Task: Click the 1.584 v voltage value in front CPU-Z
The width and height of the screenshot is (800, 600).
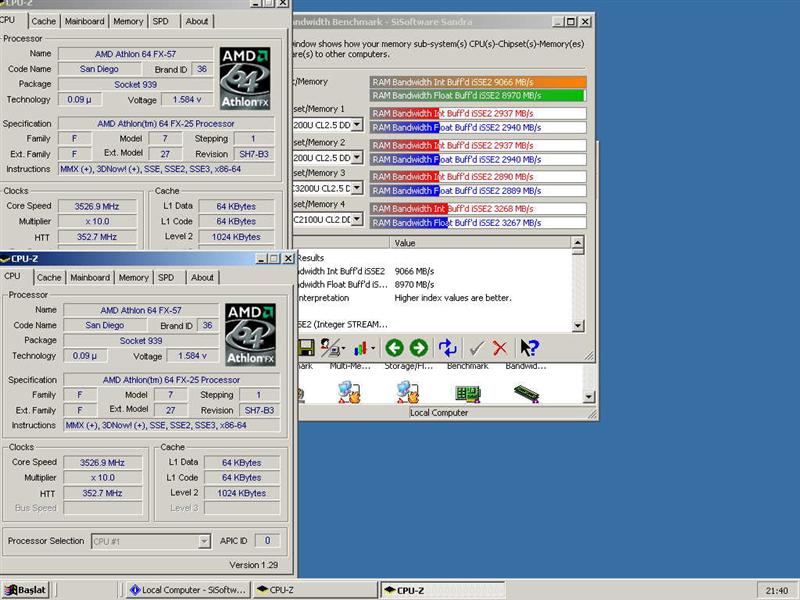Action: coord(192,356)
